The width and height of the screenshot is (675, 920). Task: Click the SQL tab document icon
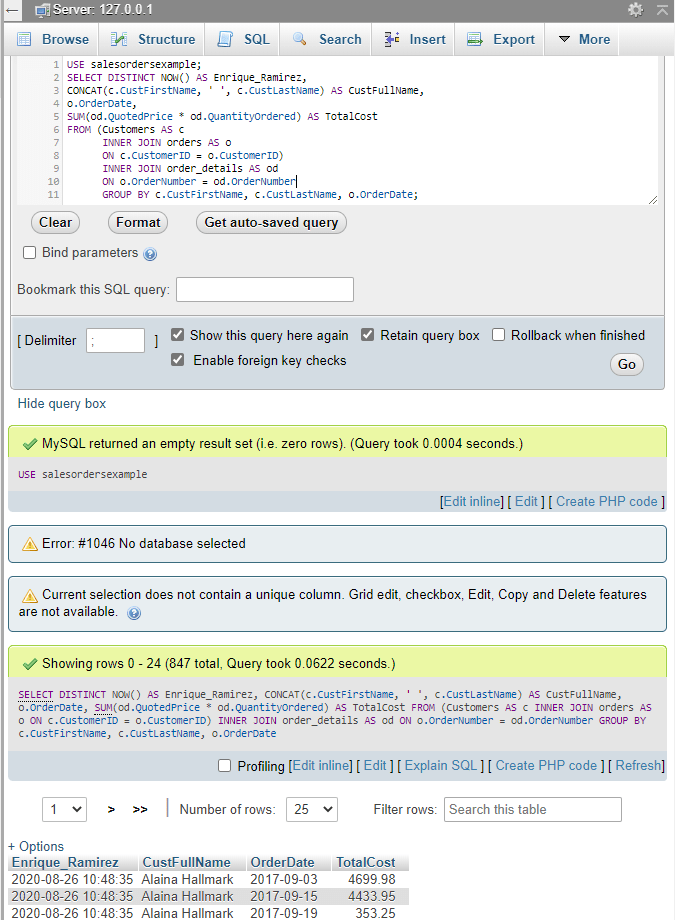(x=225, y=39)
